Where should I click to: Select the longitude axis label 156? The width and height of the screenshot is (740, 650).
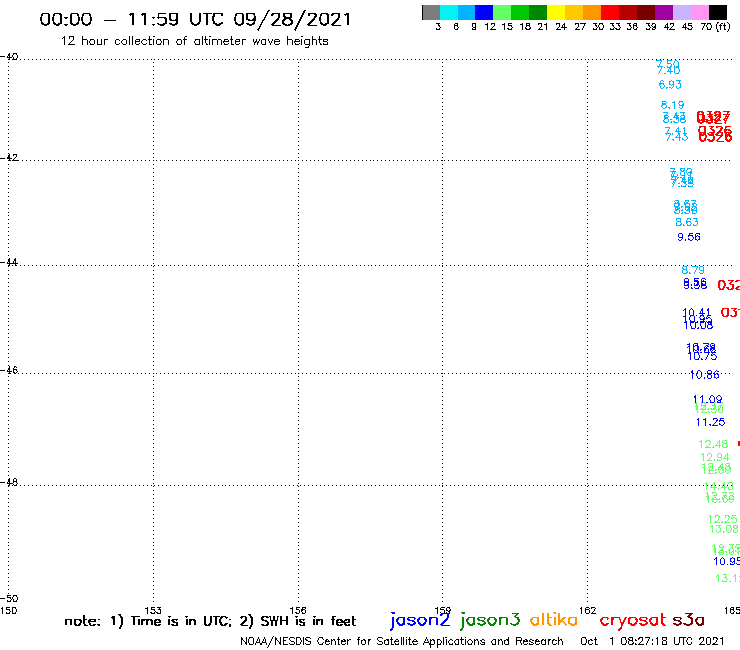tap(298, 610)
